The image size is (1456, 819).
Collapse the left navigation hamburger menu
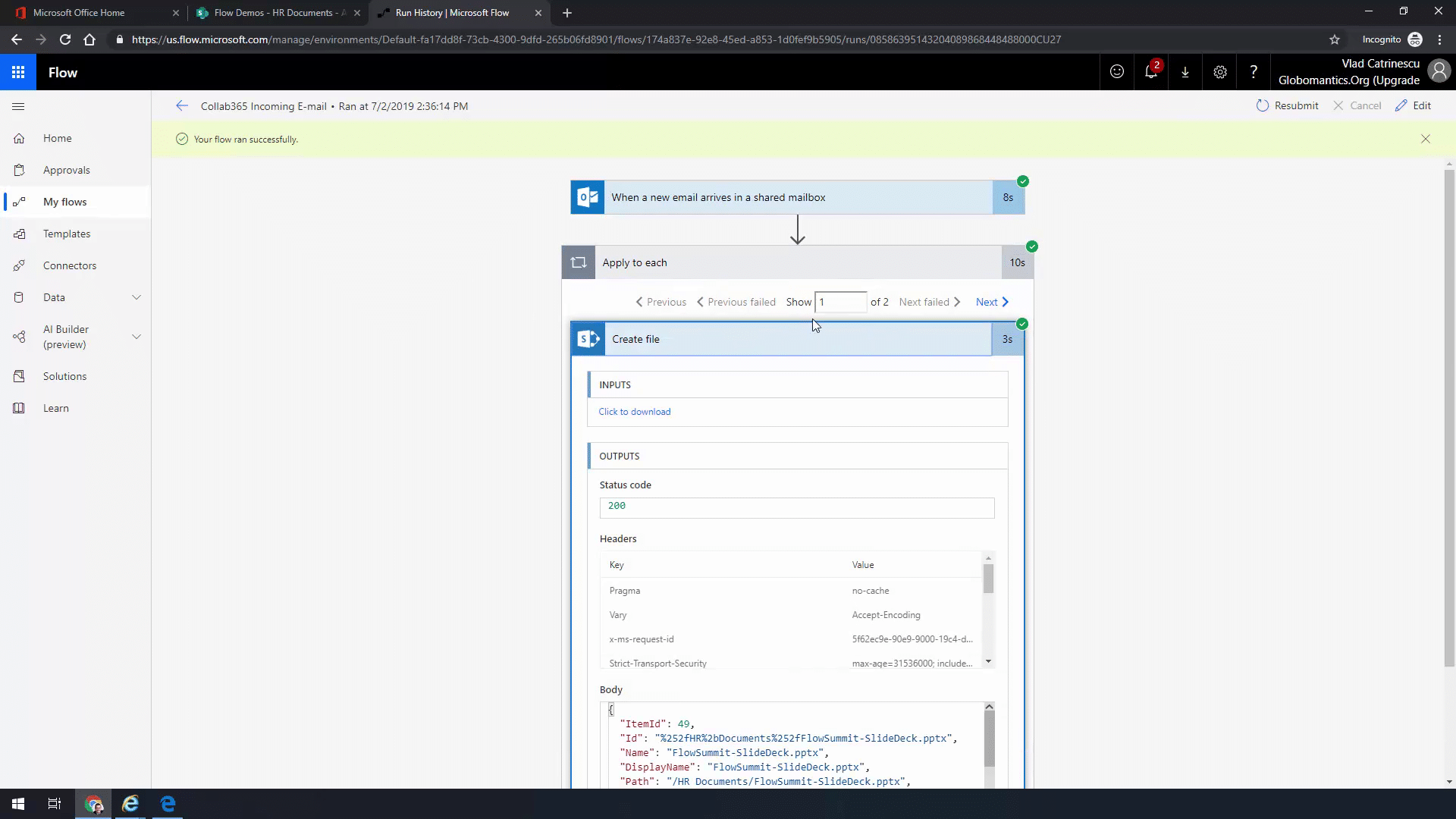pyautogui.click(x=18, y=106)
